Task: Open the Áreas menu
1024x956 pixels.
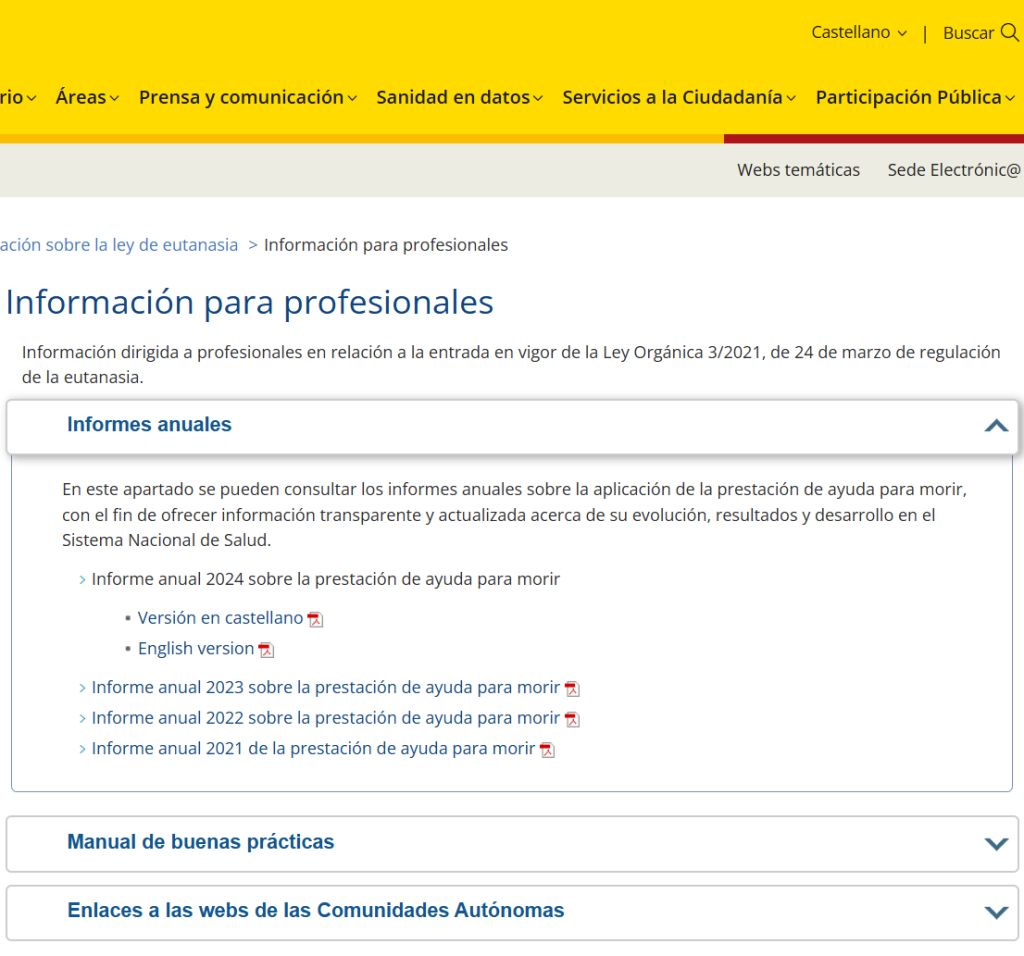Action: 87,97
